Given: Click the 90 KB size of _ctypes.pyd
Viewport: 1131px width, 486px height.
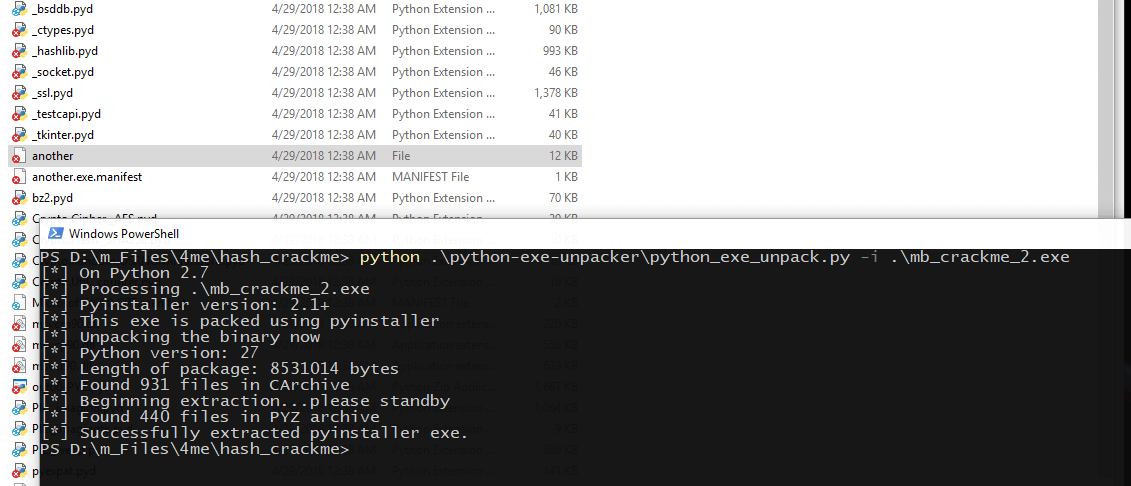Looking at the screenshot, I should tap(563, 30).
